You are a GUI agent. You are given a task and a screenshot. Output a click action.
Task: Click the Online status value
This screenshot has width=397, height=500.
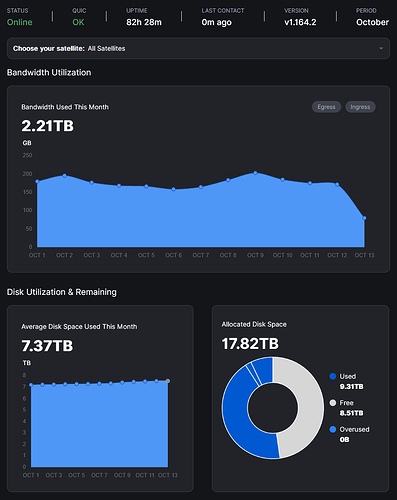pyautogui.click(x=20, y=22)
